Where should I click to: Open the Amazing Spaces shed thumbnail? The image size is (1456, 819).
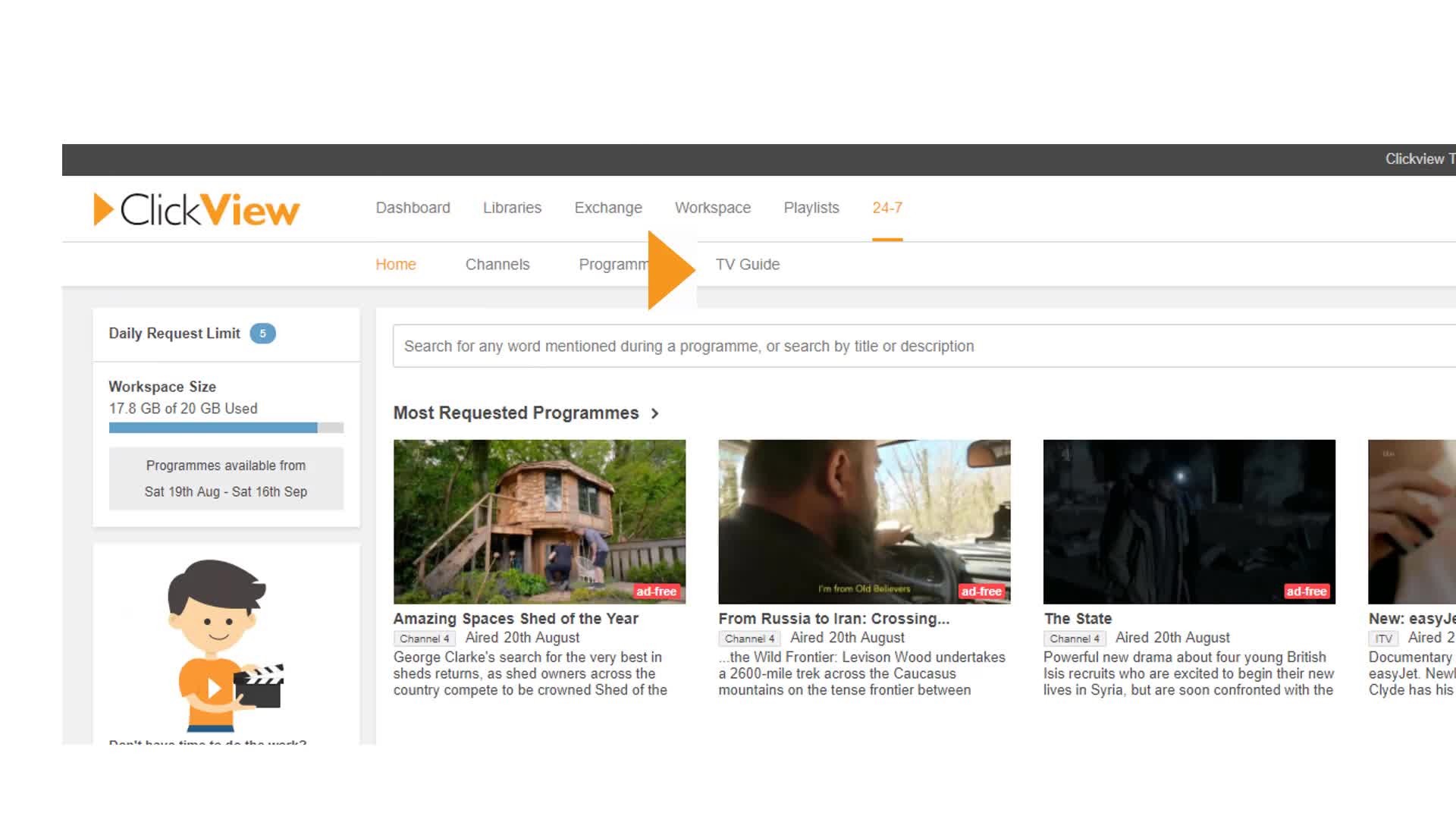click(539, 522)
